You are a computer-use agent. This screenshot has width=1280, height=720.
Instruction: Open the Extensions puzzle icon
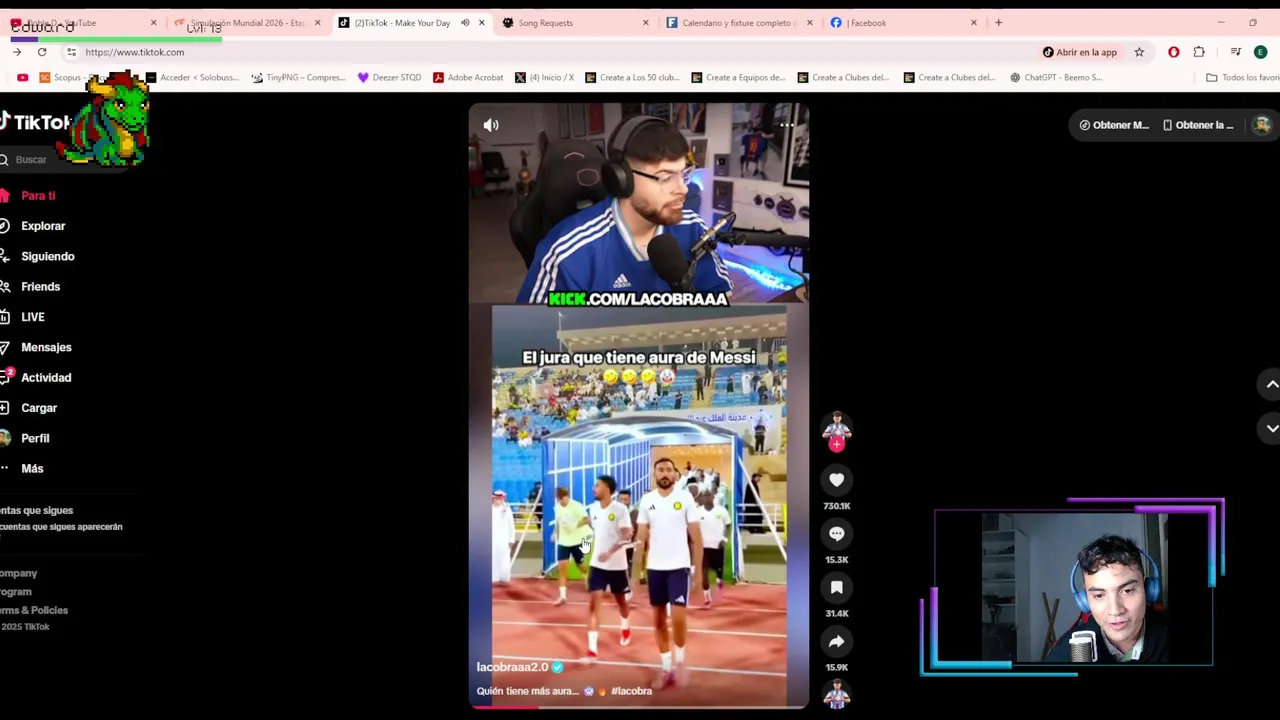click(x=1199, y=52)
